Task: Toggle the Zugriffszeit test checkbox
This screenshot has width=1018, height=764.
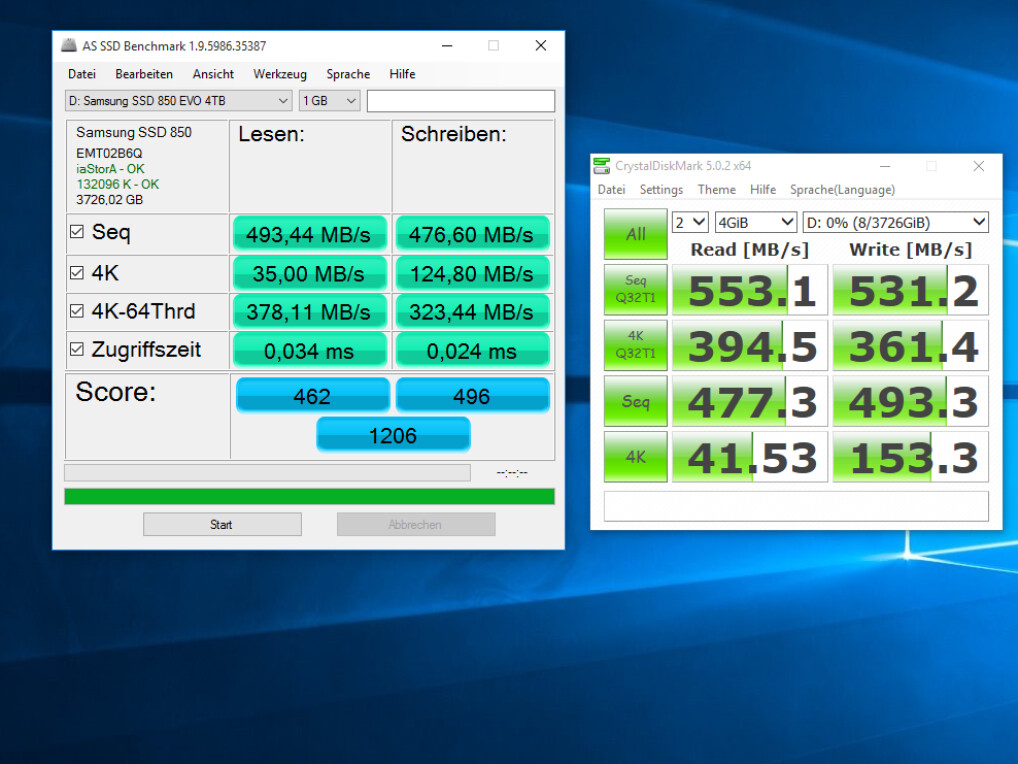Action: [x=77, y=349]
